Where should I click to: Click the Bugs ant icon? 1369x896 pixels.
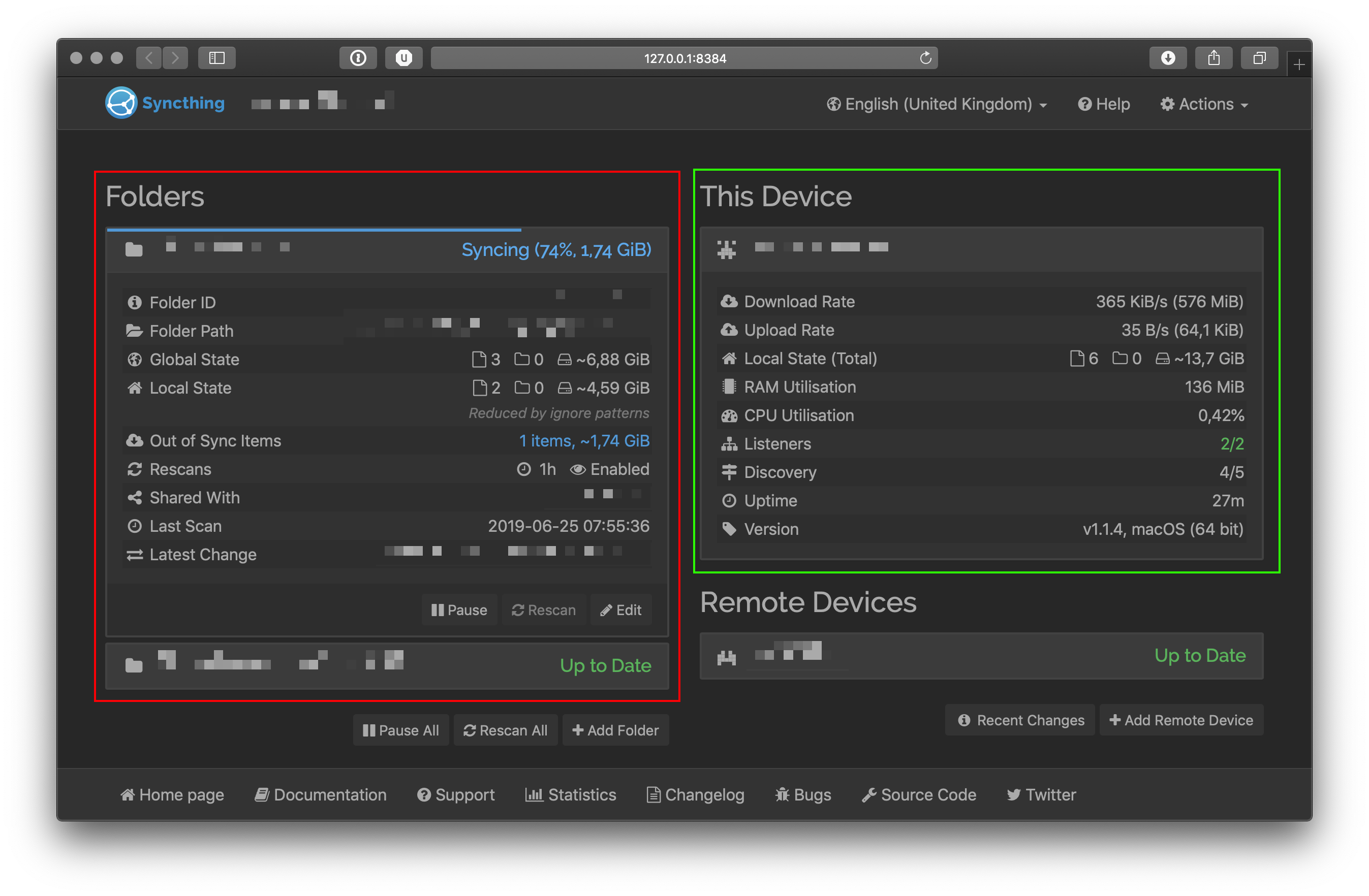click(782, 795)
